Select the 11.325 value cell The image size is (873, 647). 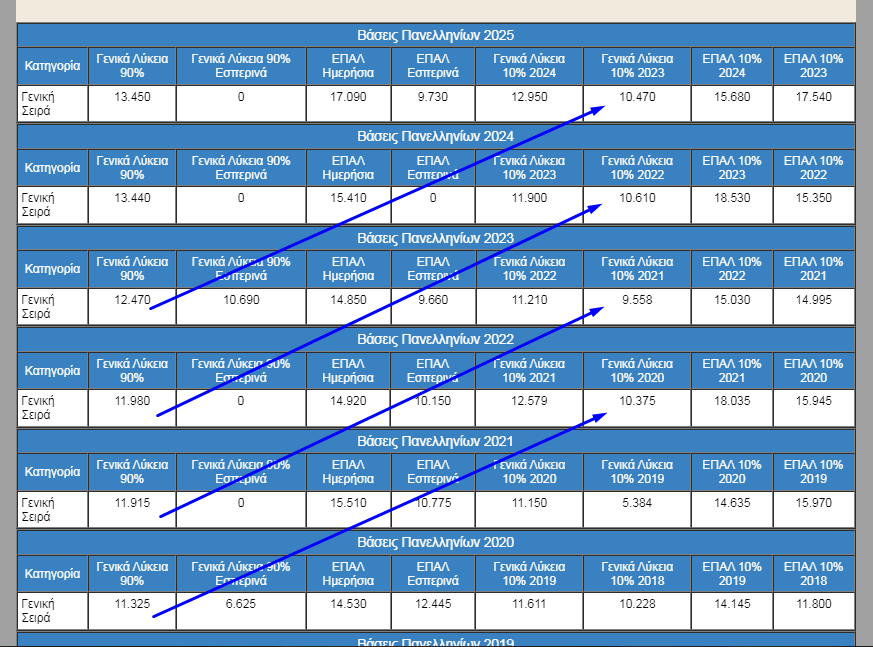(x=132, y=604)
